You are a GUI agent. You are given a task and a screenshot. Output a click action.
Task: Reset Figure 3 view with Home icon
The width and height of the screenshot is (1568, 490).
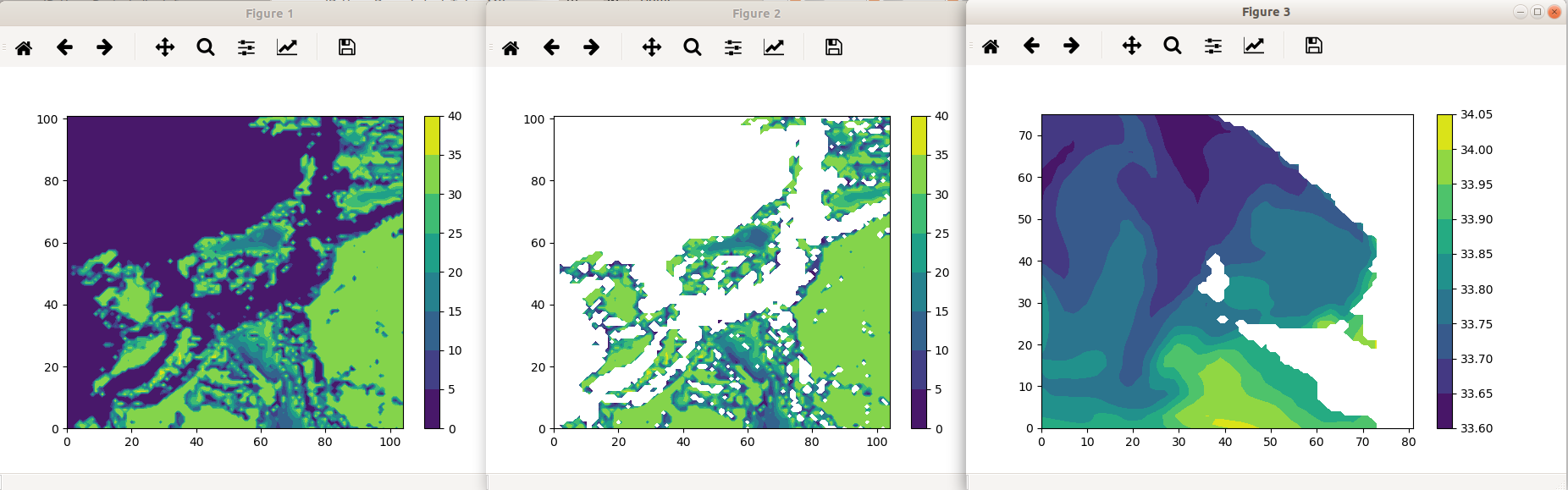[x=991, y=46]
